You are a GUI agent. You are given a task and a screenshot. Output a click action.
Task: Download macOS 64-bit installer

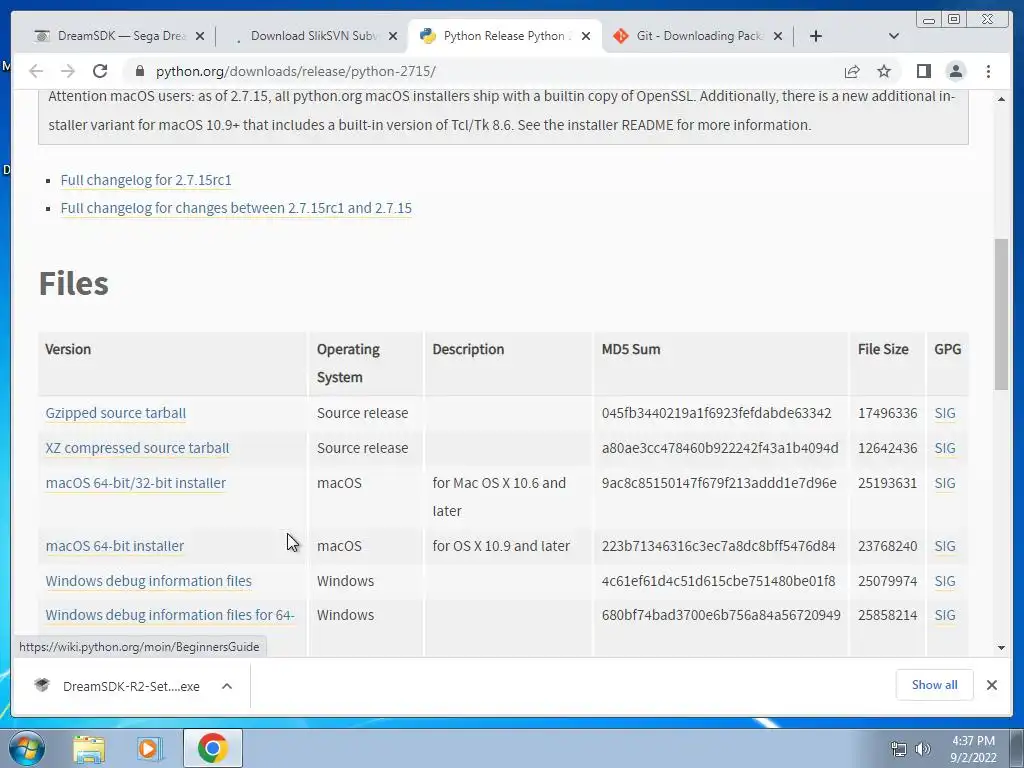point(114,545)
